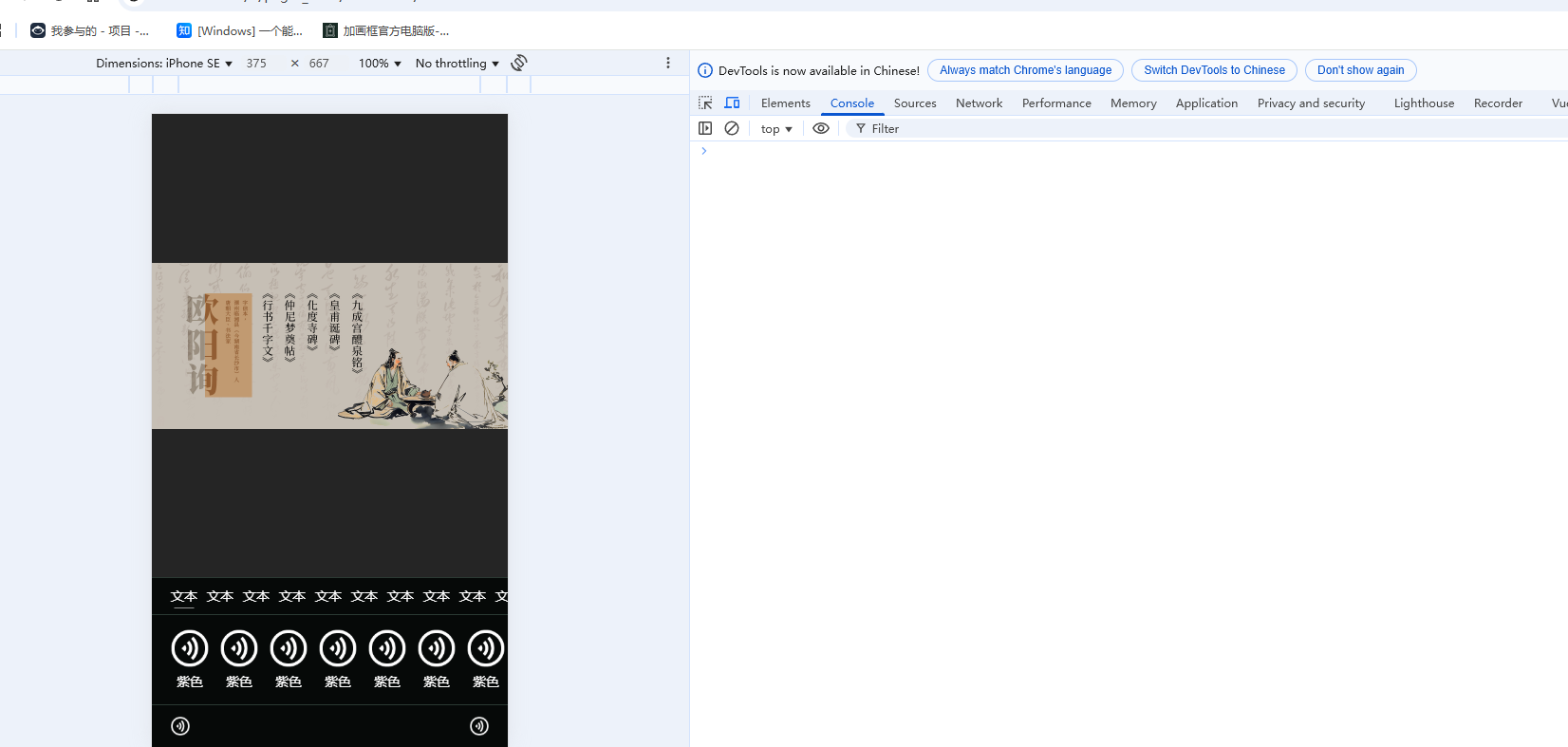Open the Recorder tab
The image size is (1568, 747).
click(x=1498, y=103)
